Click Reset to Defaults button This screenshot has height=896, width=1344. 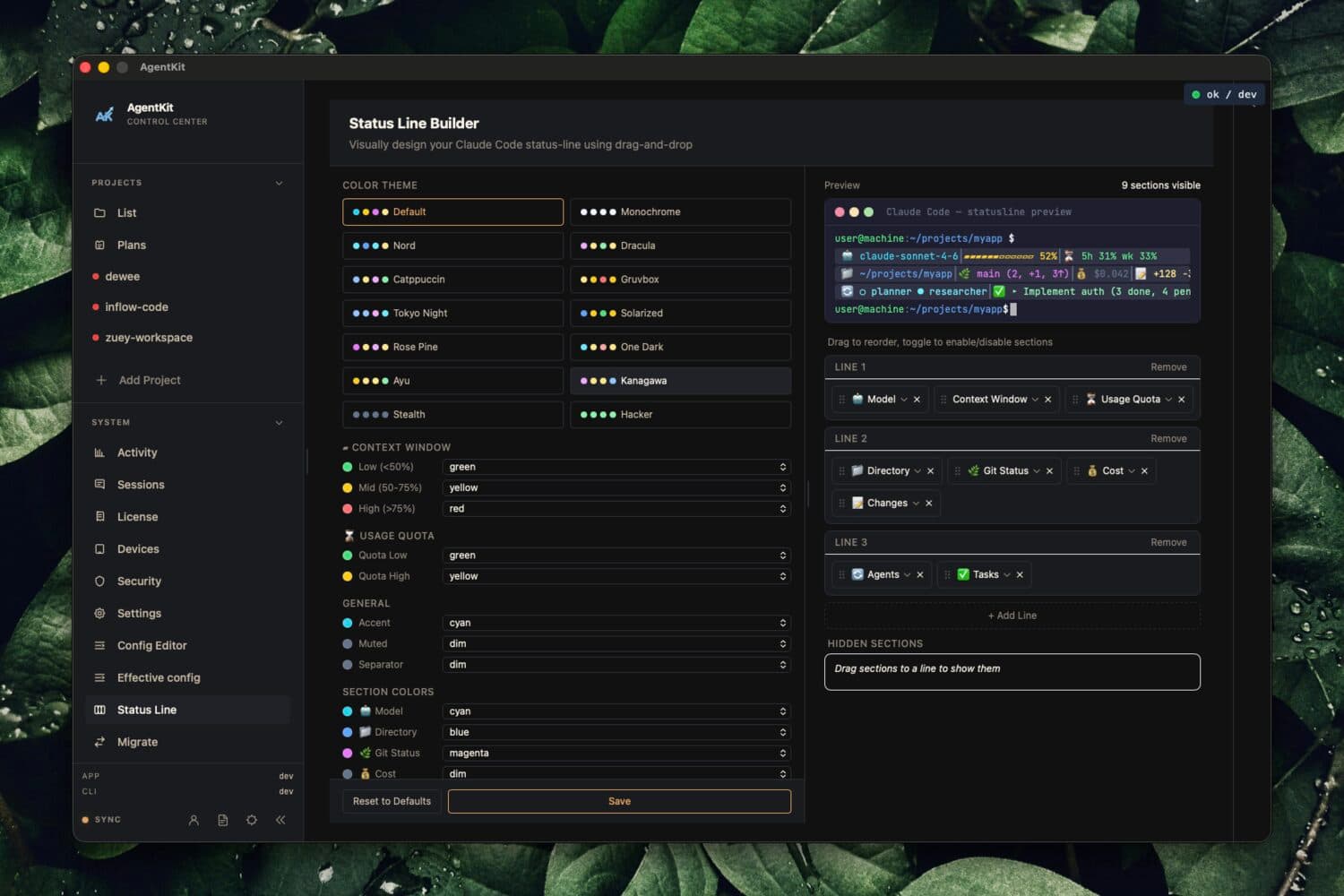click(392, 801)
